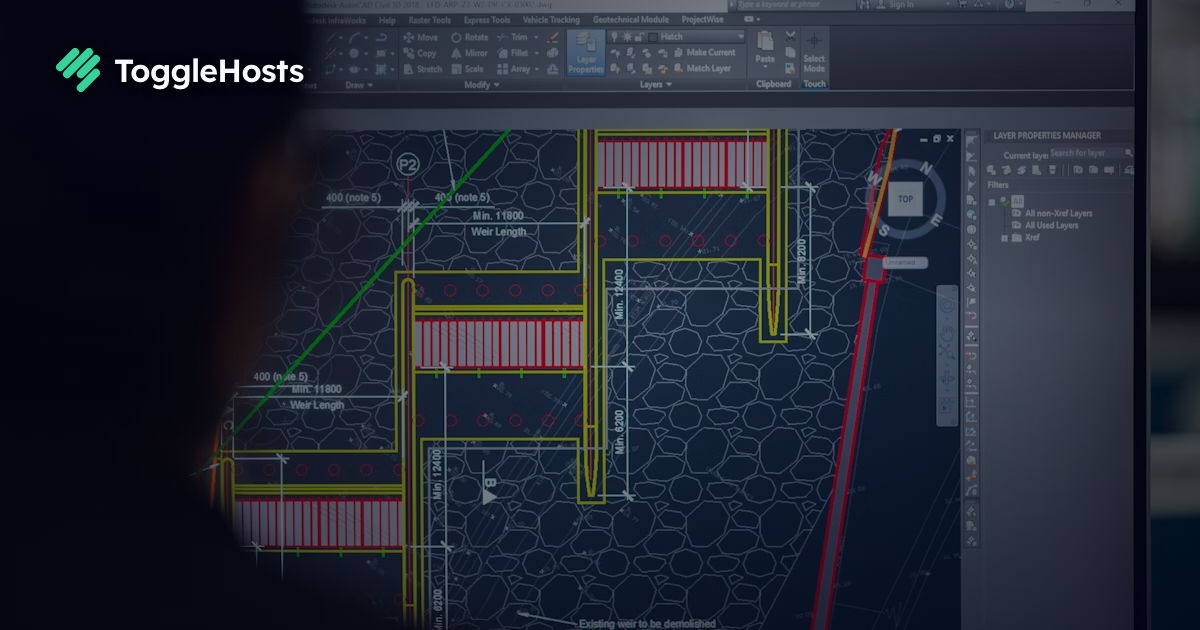Open the Unnamed UCS dropdown below ViewCube
The image size is (1200, 630).
pyautogui.click(x=905, y=262)
